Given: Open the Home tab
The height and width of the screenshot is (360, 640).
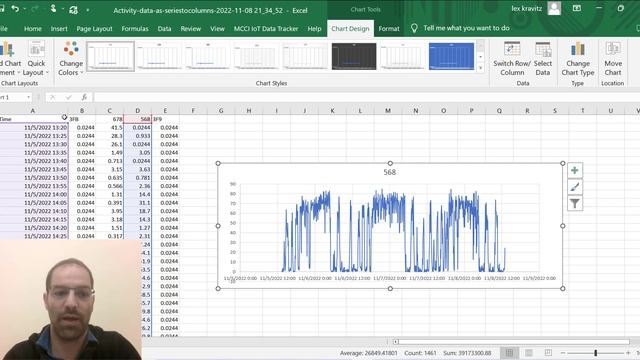Looking at the screenshot, I should 33,29.
